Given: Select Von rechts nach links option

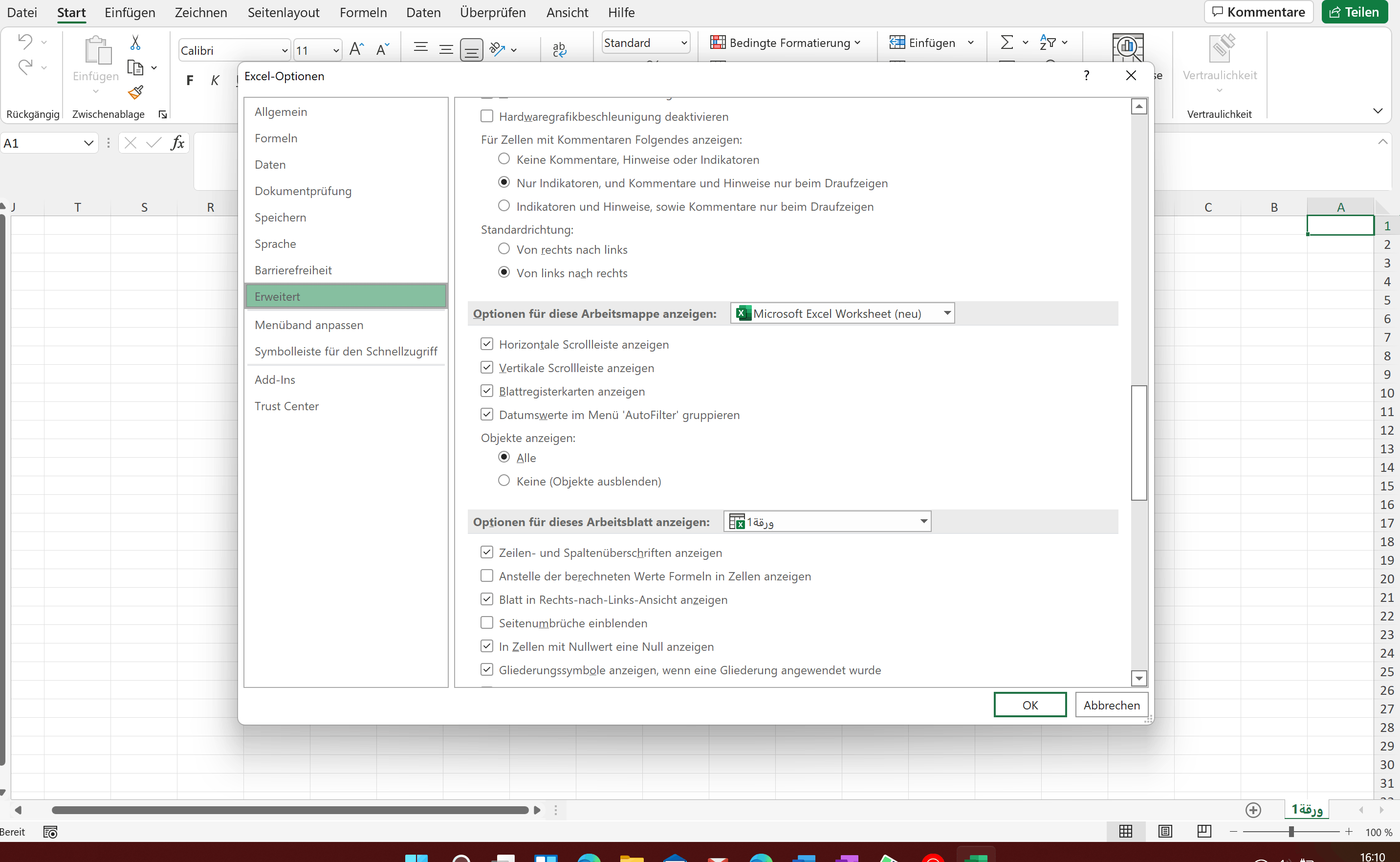Looking at the screenshot, I should point(503,249).
